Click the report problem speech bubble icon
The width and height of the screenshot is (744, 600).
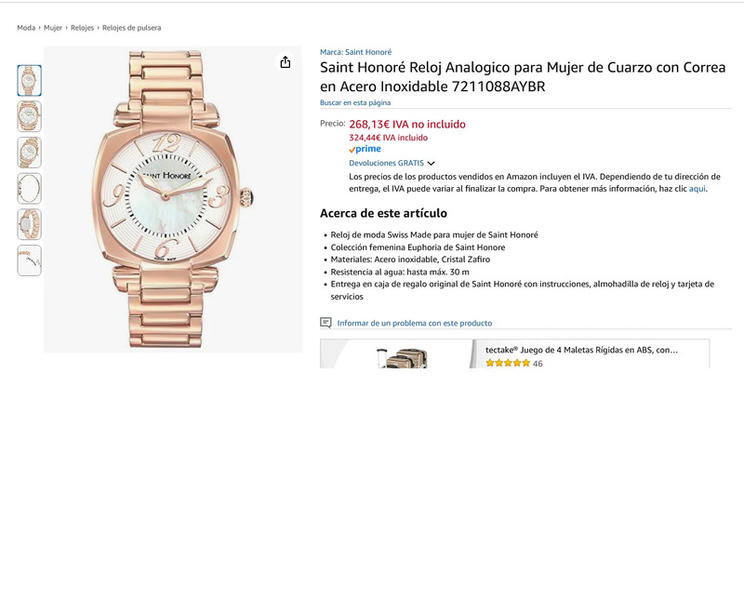[326, 323]
